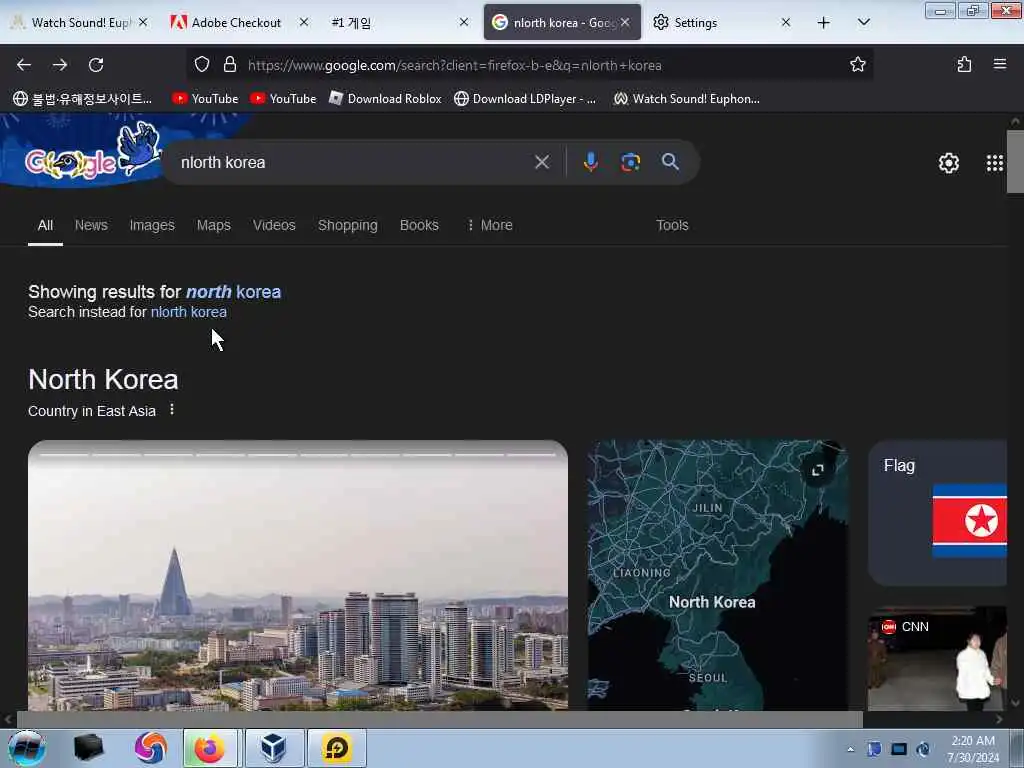
Task: Switch to the Adobe Checkout tab
Action: pyautogui.click(x=236, y=23)
